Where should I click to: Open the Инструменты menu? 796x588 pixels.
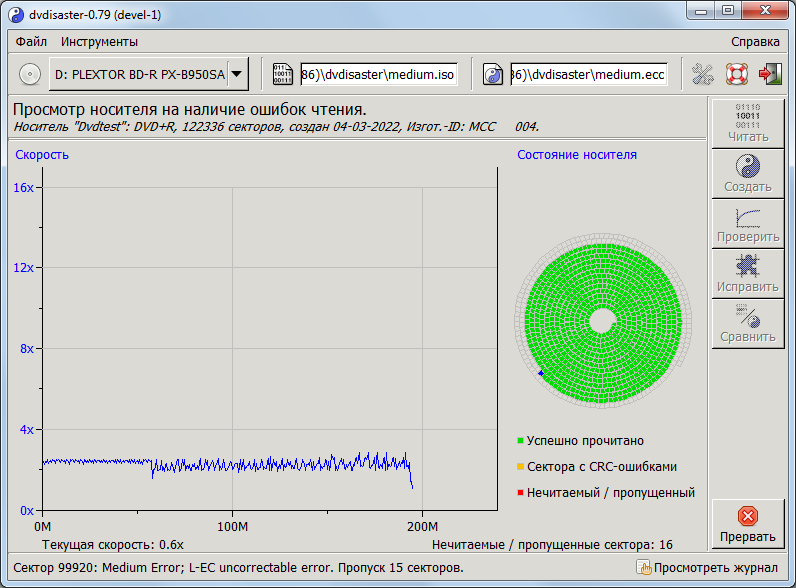99,42
